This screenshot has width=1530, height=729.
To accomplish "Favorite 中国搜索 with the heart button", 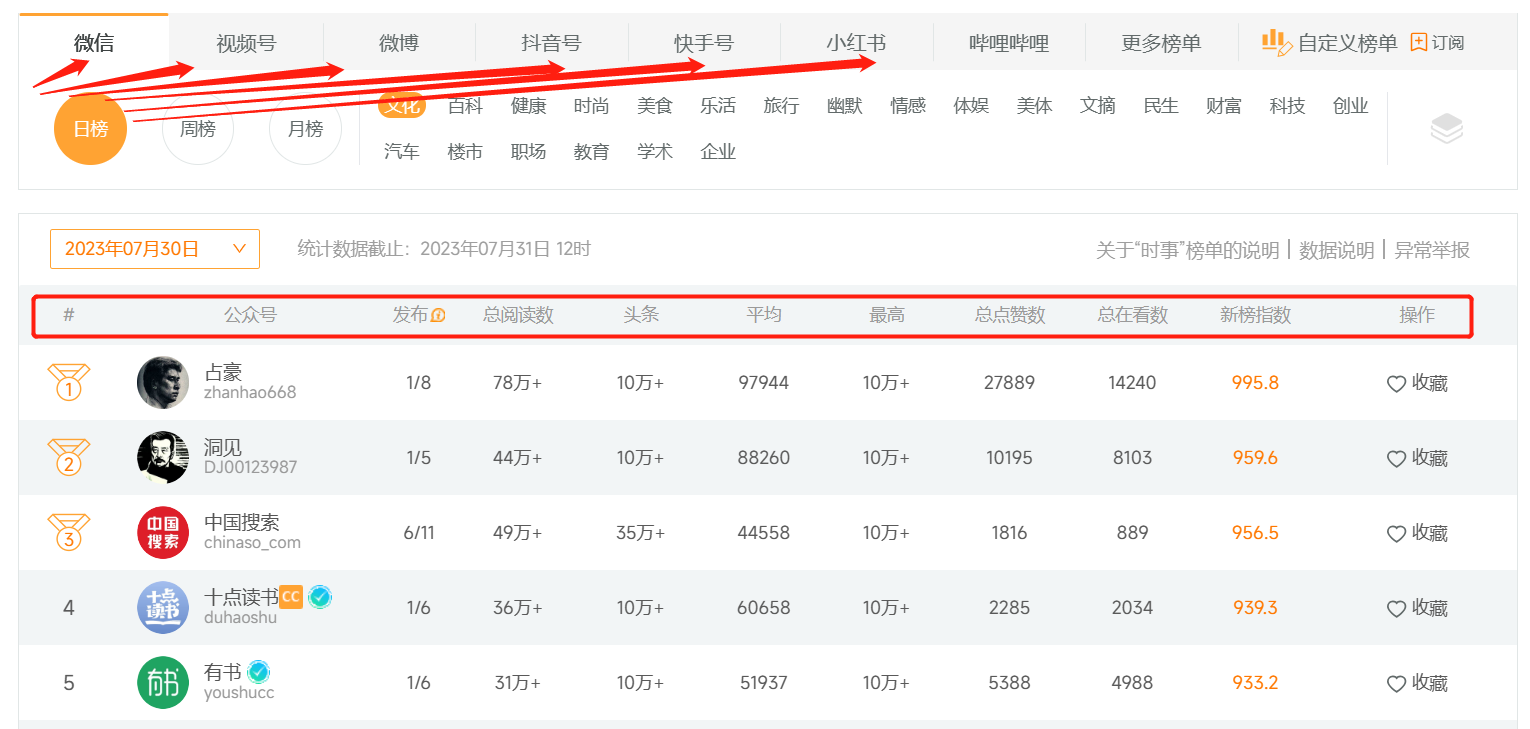I will coord(1396,534).
